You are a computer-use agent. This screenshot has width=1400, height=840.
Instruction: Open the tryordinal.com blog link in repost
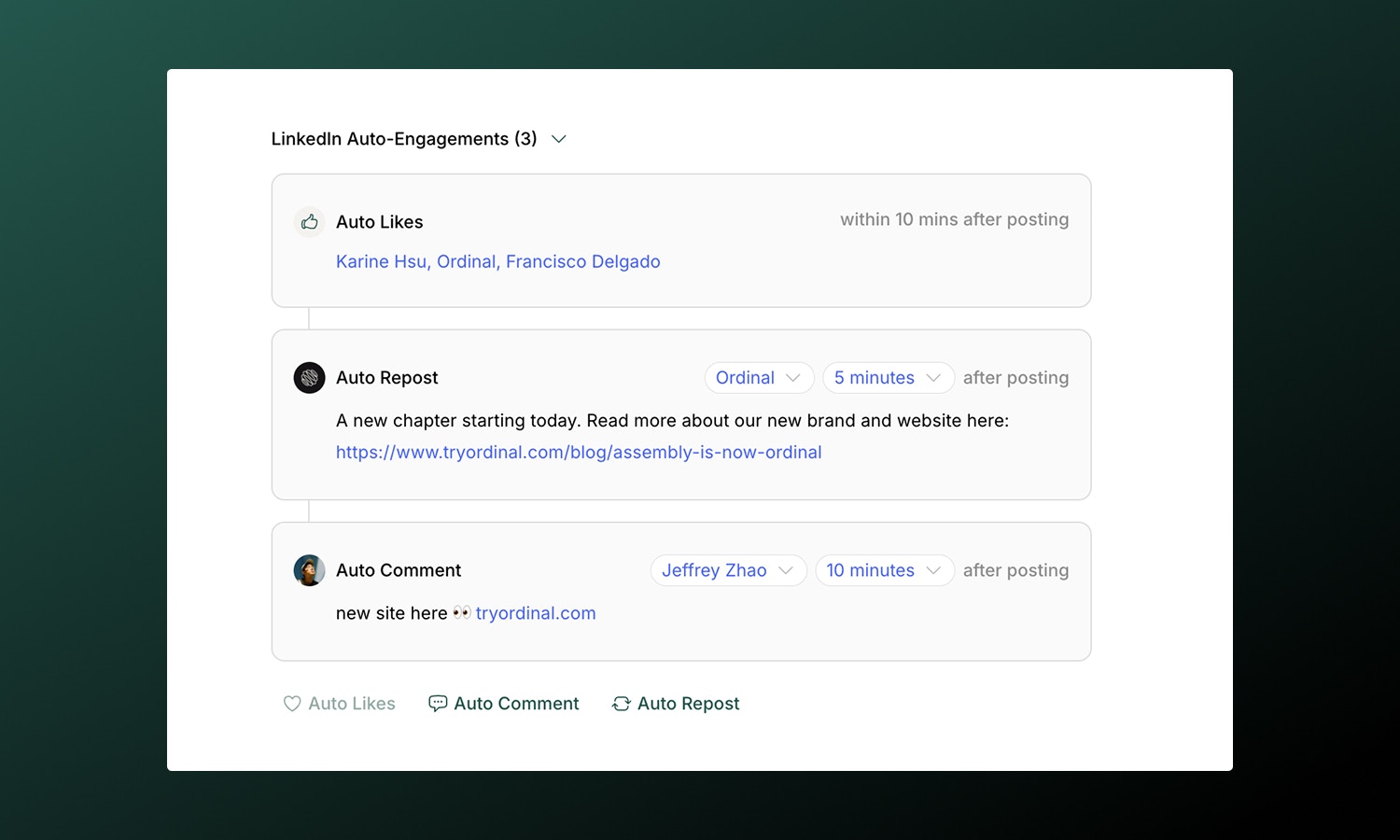click(579, 453)
